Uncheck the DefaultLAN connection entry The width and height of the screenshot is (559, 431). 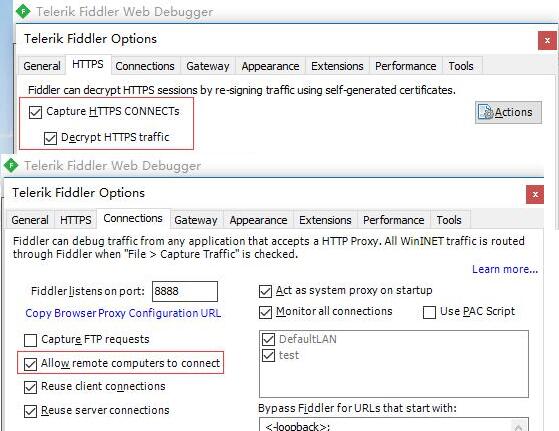click(268, 339)
